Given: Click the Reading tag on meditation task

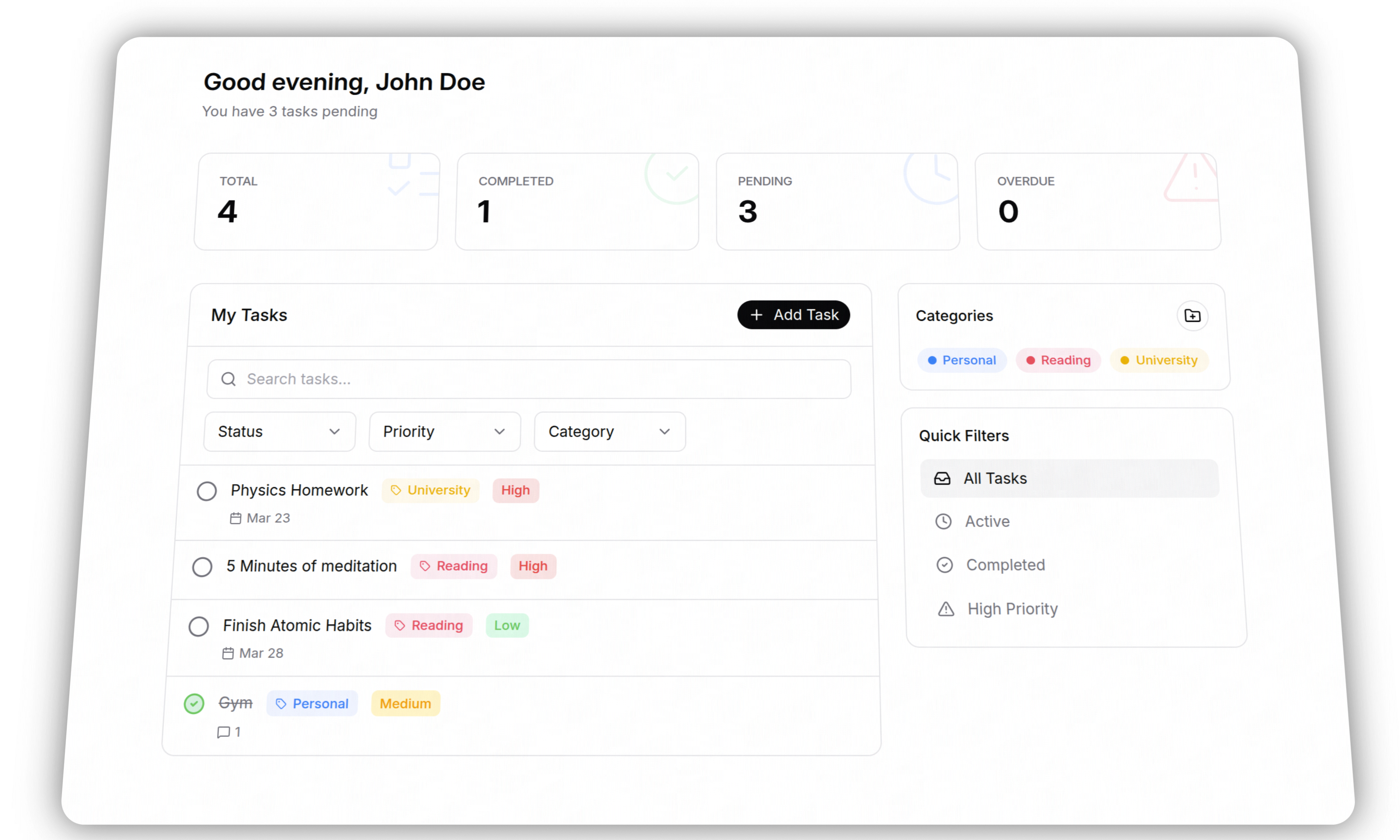Looking at the screenshot, I should 454,567.
